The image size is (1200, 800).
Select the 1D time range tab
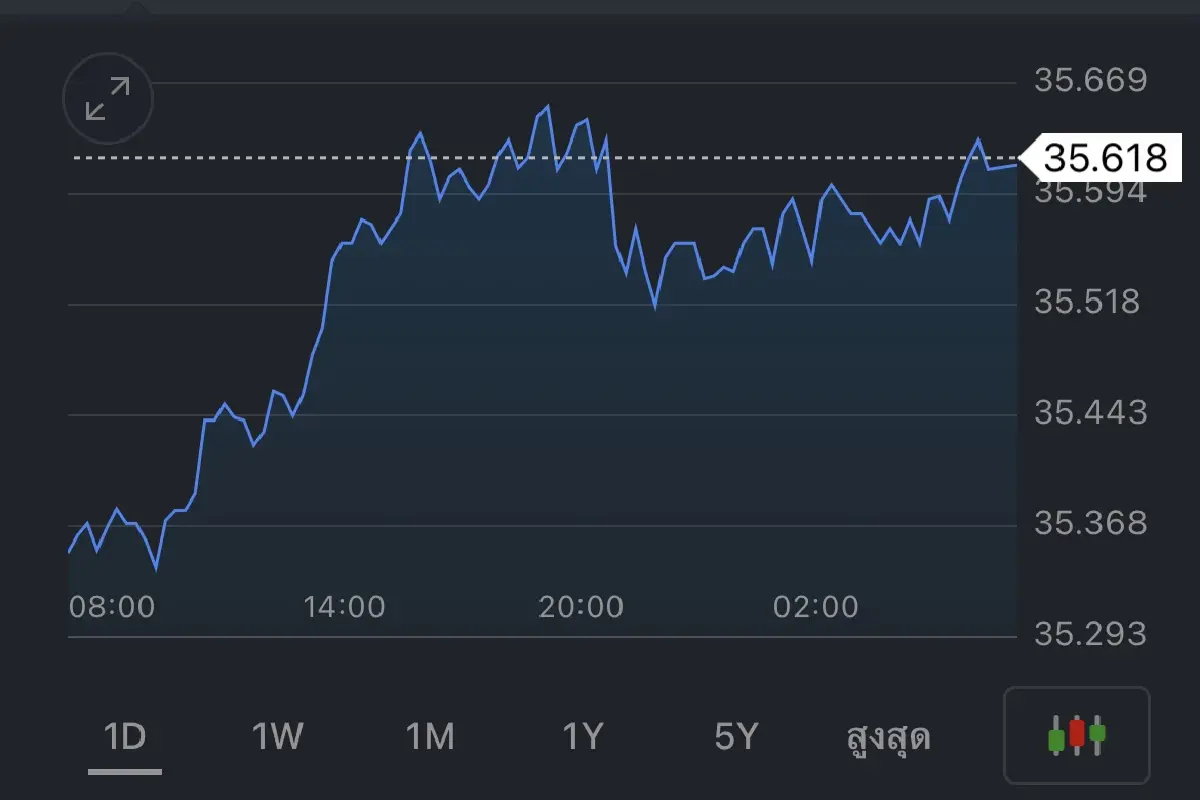click(125, 738)
